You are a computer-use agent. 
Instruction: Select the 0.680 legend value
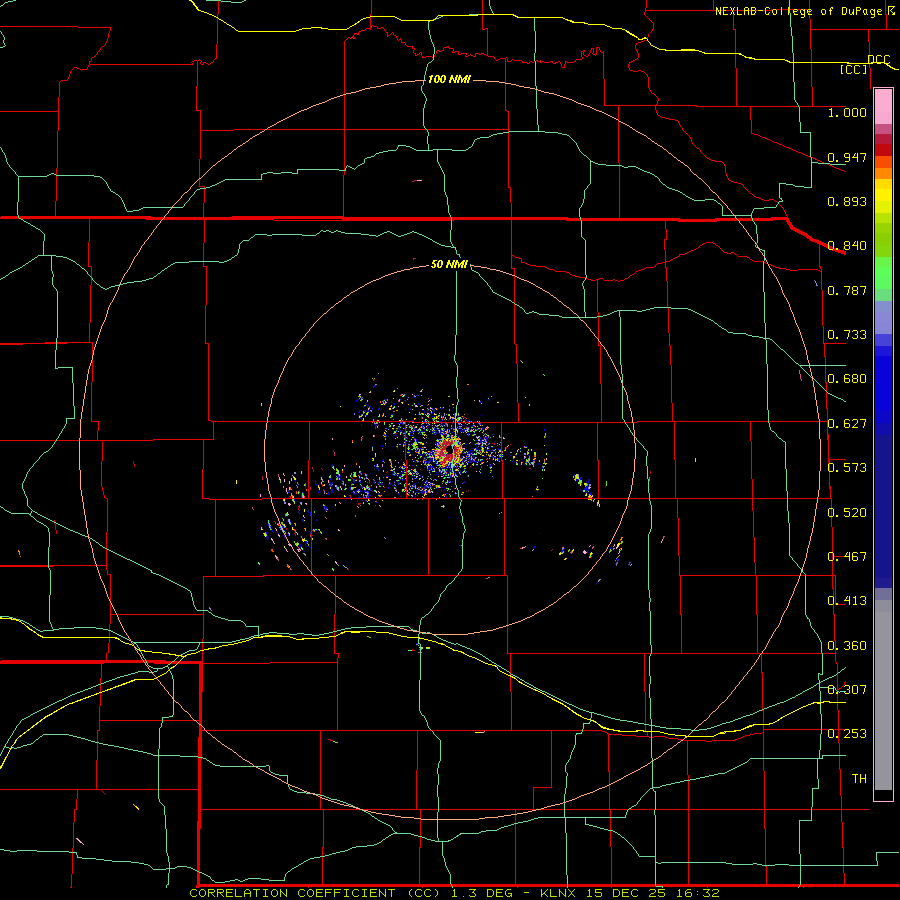pos(847,379)
